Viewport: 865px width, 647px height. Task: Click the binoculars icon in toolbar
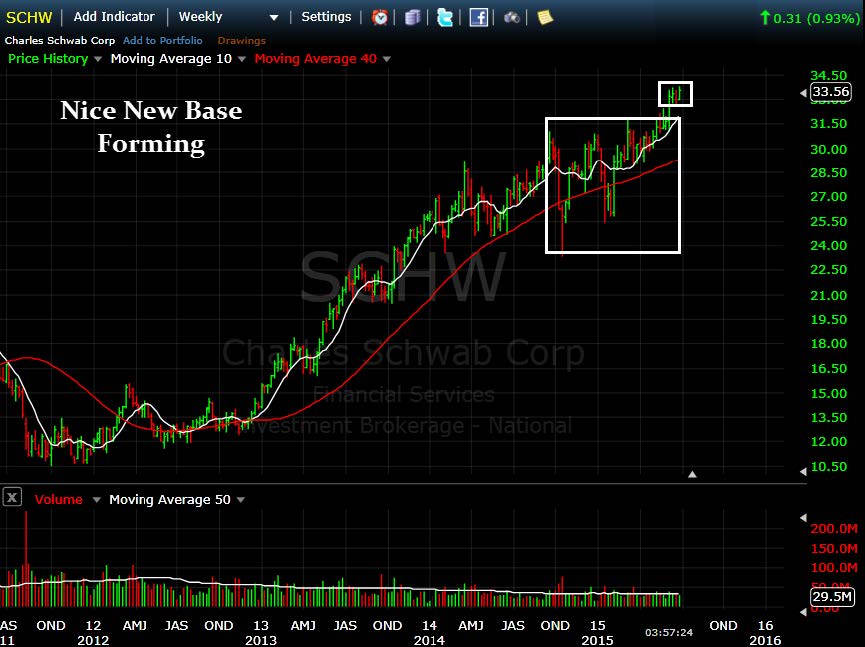(512, 18)
